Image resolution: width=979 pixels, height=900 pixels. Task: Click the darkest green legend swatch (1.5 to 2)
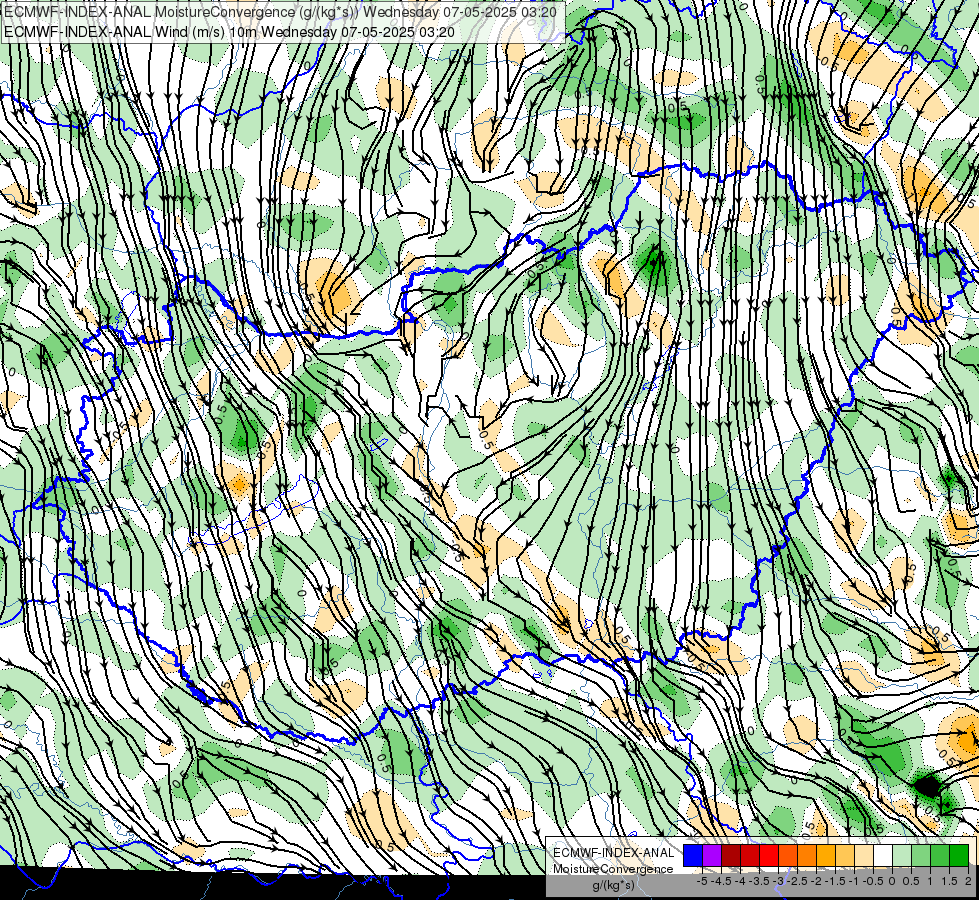click(x=958, y=855)
